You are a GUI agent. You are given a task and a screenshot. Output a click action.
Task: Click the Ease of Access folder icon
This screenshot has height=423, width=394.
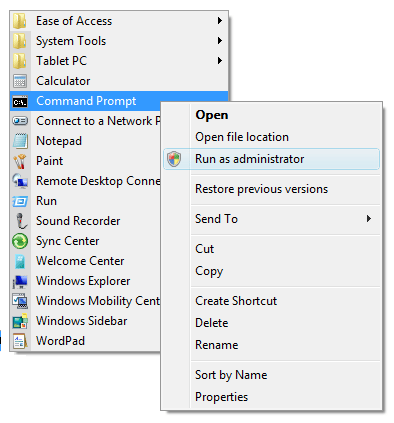point(20,21)
